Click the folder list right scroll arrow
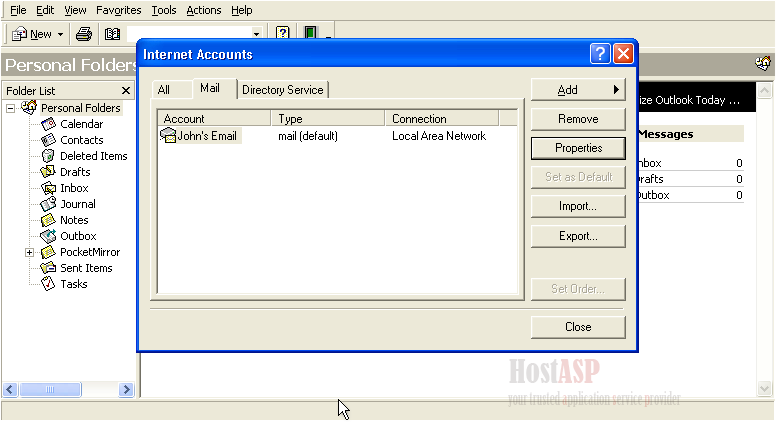776x422 pixels. [x=126, y=389]
